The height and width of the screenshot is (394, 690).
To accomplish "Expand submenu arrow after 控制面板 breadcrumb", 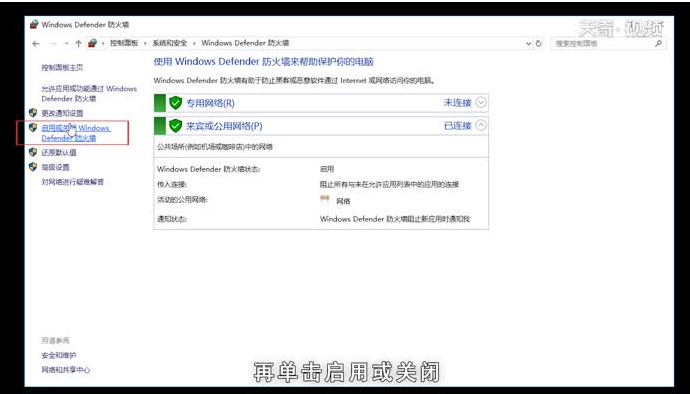I will click(146, 43).
